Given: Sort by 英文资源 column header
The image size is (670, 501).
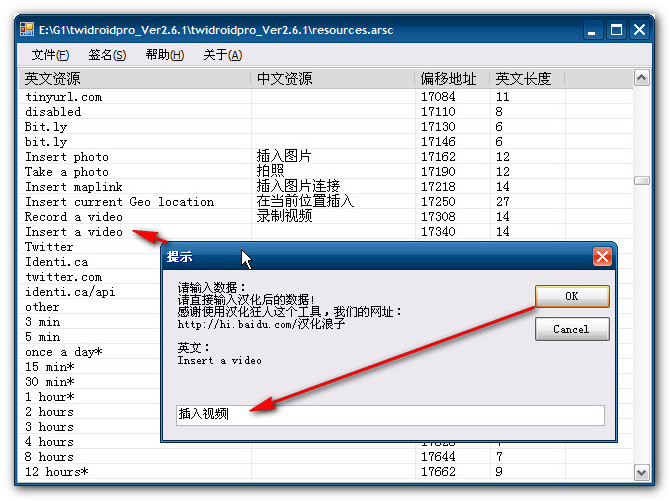Looking at the screenshot, I should click(x=135, y=79).
